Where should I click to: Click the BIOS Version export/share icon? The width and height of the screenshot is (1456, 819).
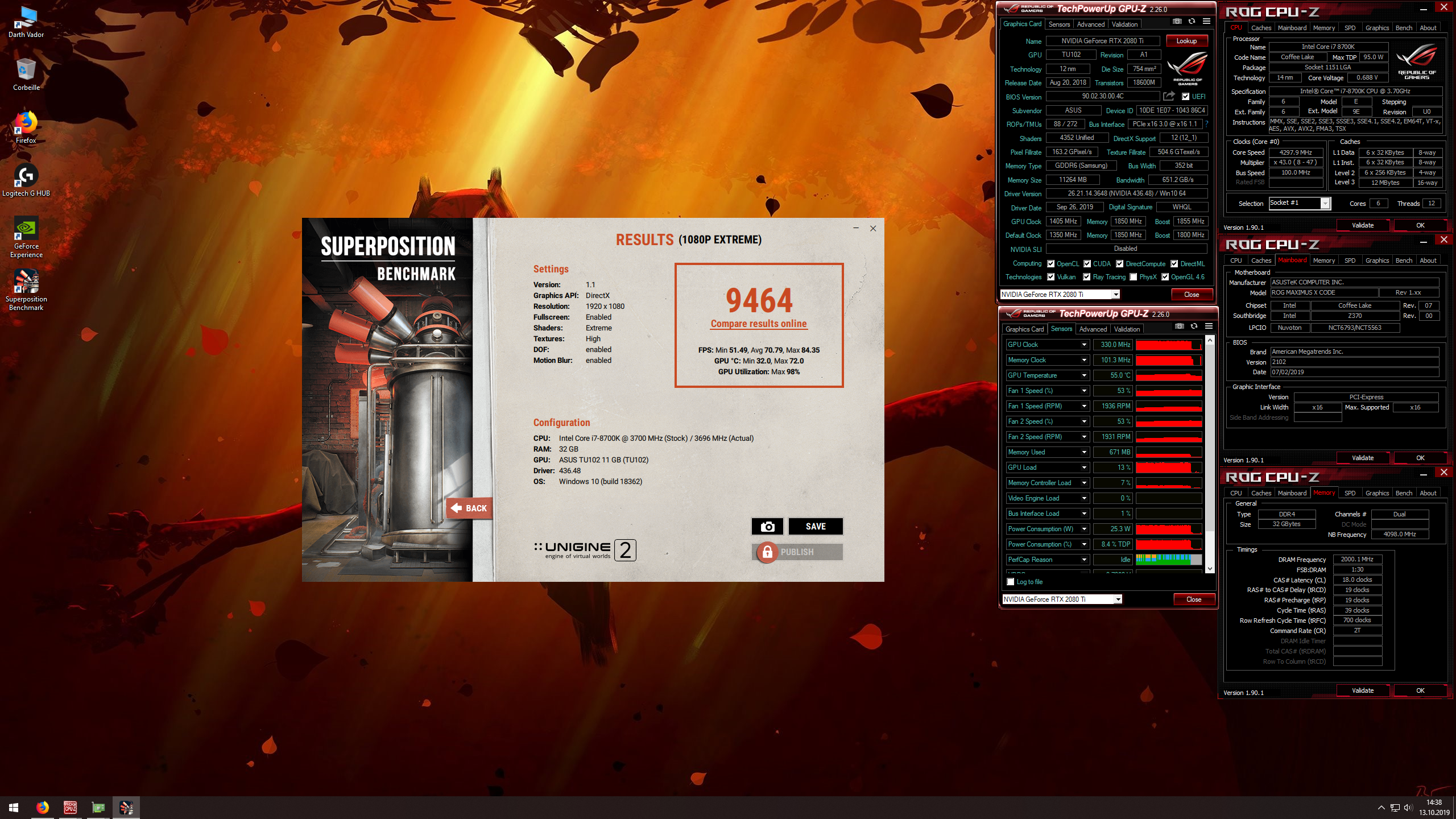pyautogui.click(x=1169, y=96)
